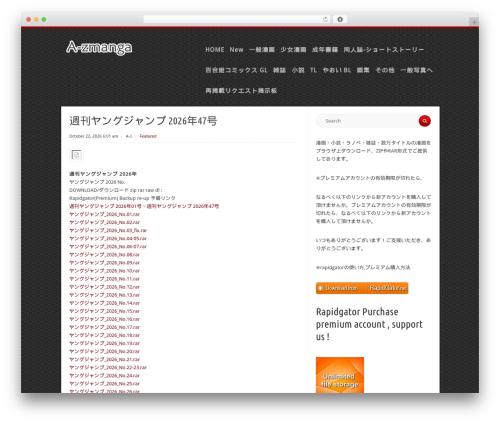Viewport: 500px width, 423px height.
Task: Click the October 22, 2026 date text
Action: coord(93,136)
